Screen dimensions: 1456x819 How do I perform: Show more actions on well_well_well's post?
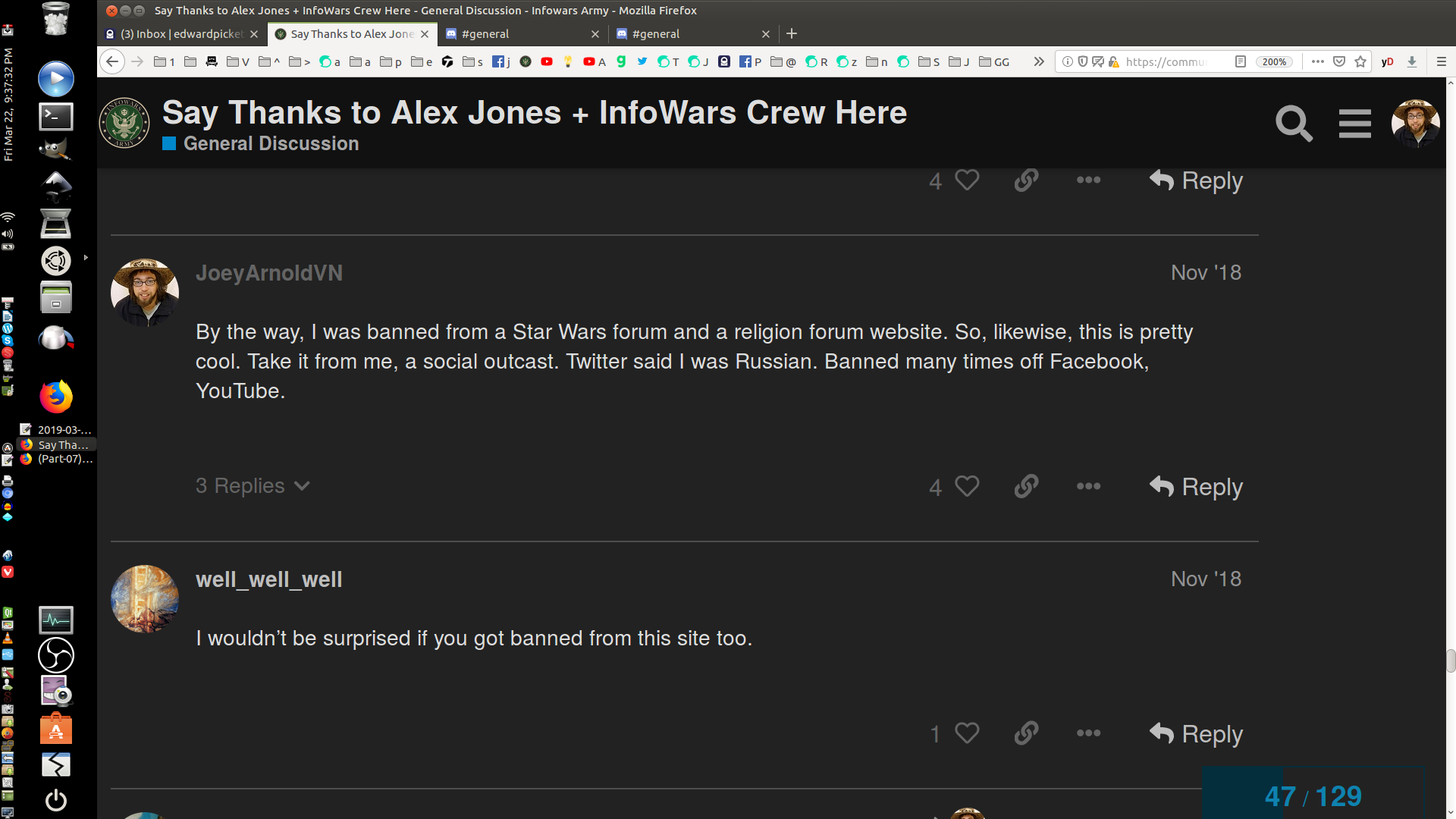pyautogui.click(x=1088, y=733)
